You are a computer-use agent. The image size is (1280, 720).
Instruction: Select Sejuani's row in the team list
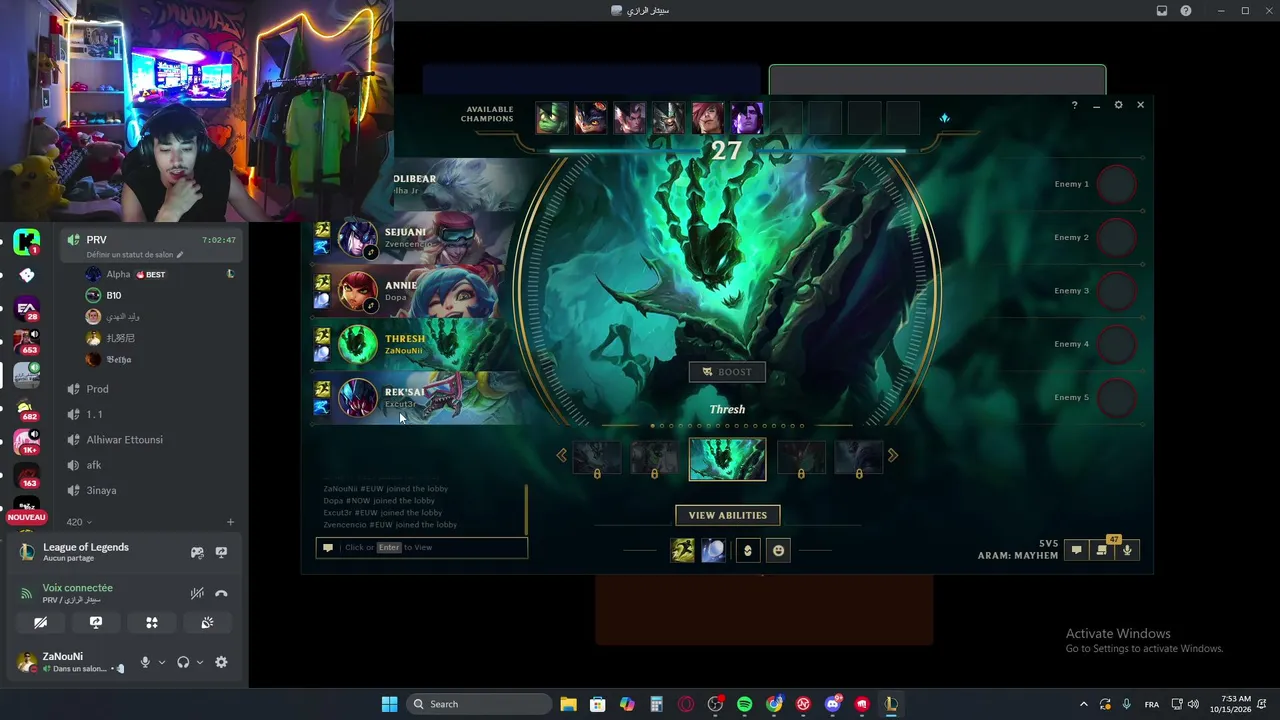coord(418,238)
